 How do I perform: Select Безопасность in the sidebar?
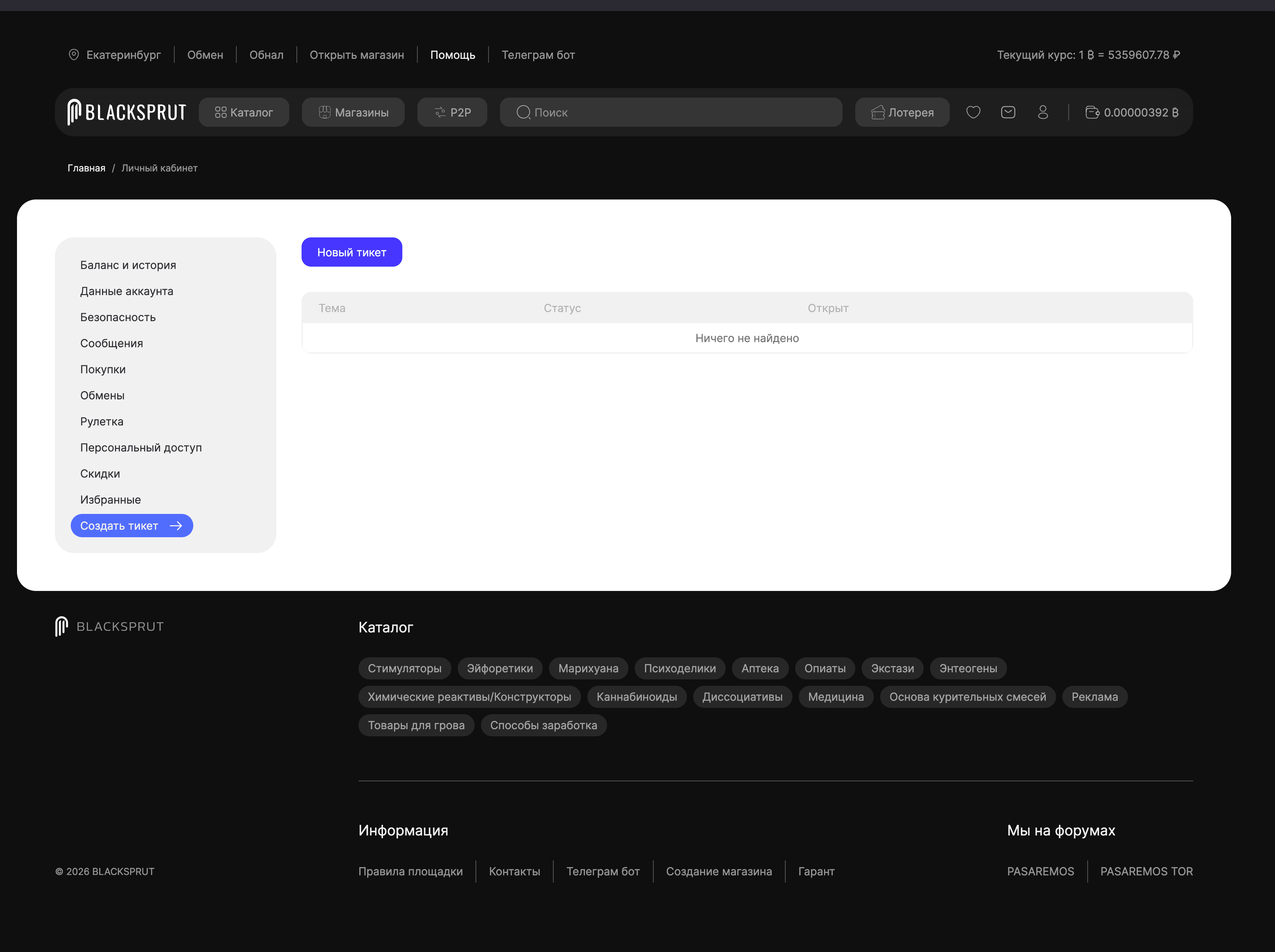[x=118, y=317]
